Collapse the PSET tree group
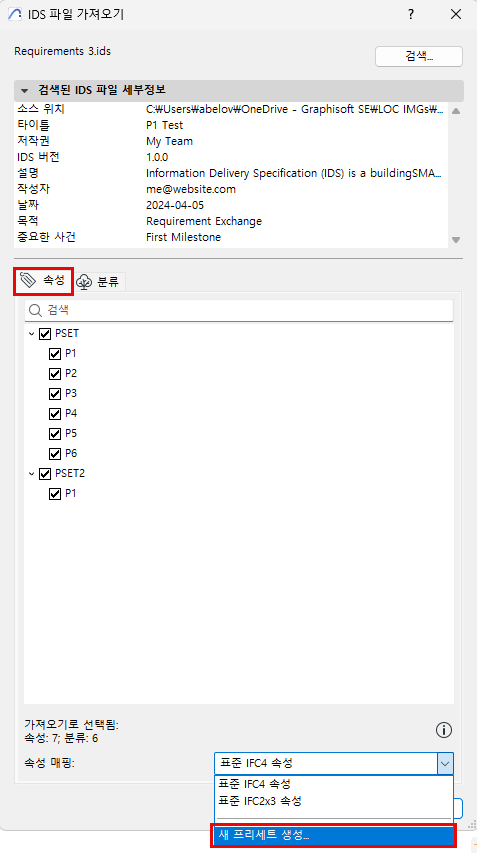This screenshot has width=477, height=853. point(32,333)
